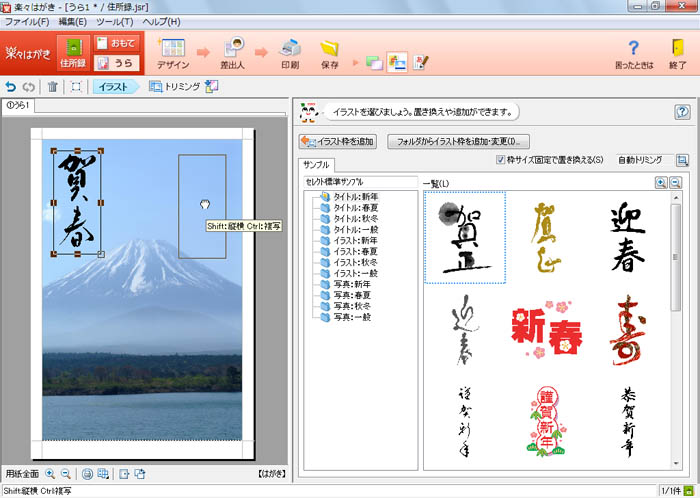700x498 pixels.
Task: Click the trash delete icon
Action: 52,86
